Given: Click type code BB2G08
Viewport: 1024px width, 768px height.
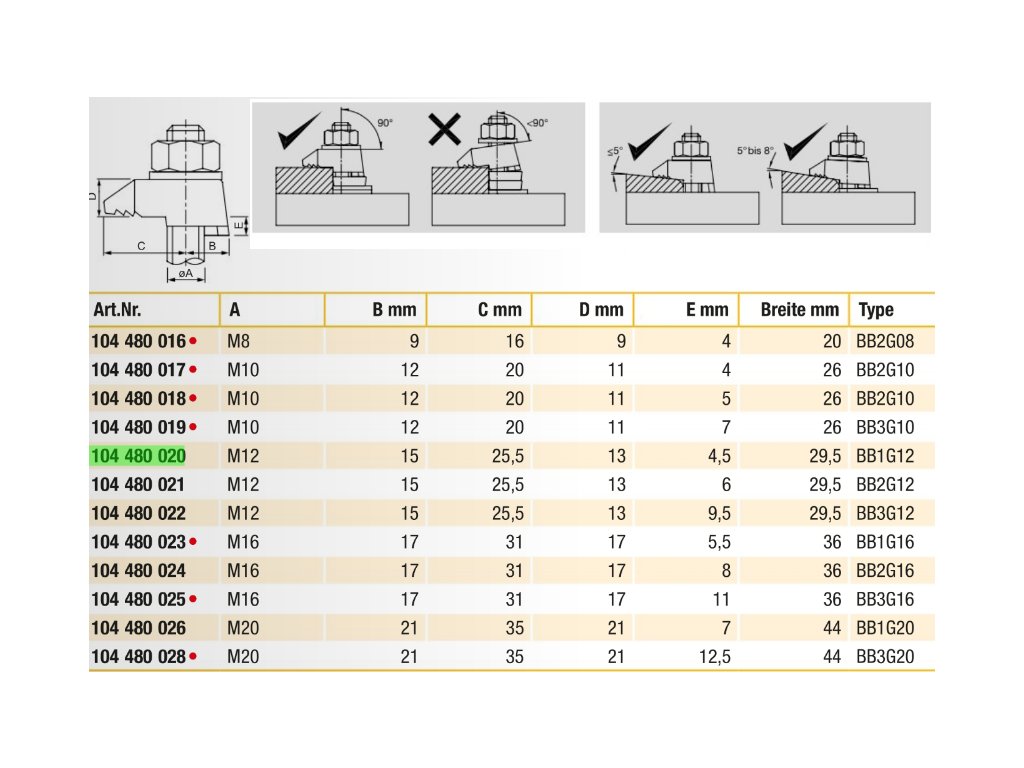Looking at the screenshot, I should point(885,341).
